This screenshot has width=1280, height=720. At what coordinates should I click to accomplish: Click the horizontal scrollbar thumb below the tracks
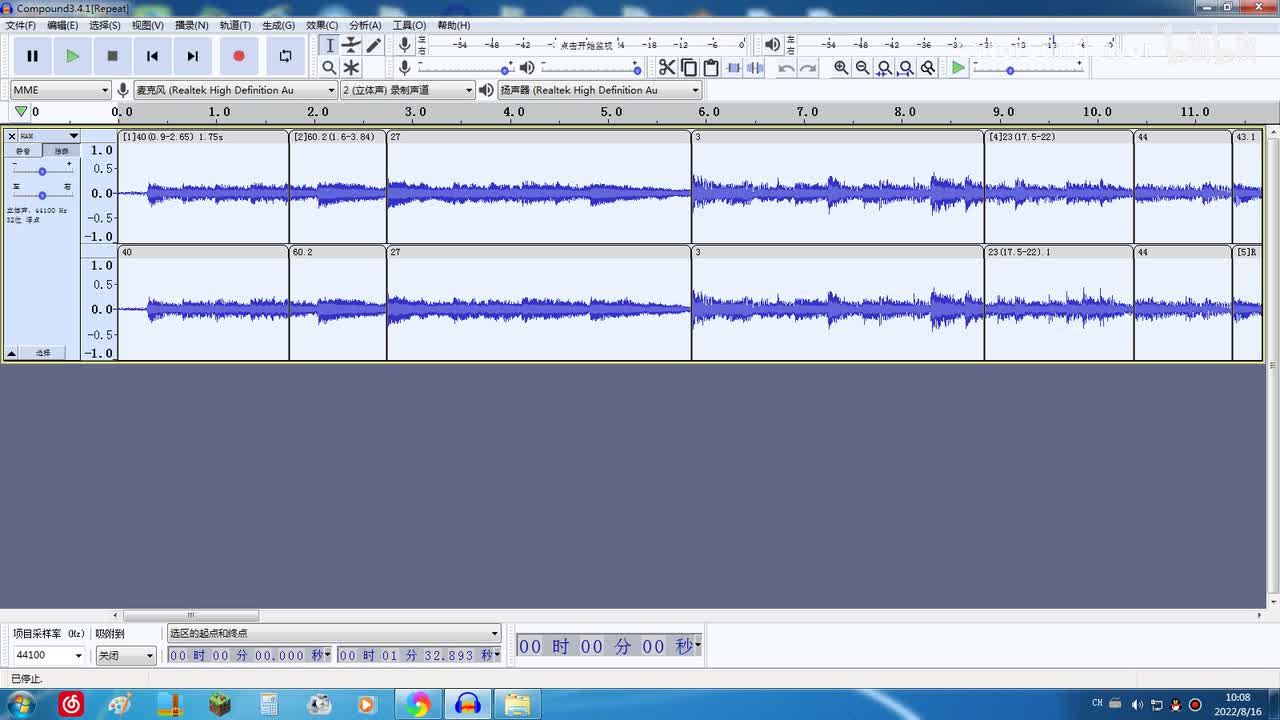190,616
